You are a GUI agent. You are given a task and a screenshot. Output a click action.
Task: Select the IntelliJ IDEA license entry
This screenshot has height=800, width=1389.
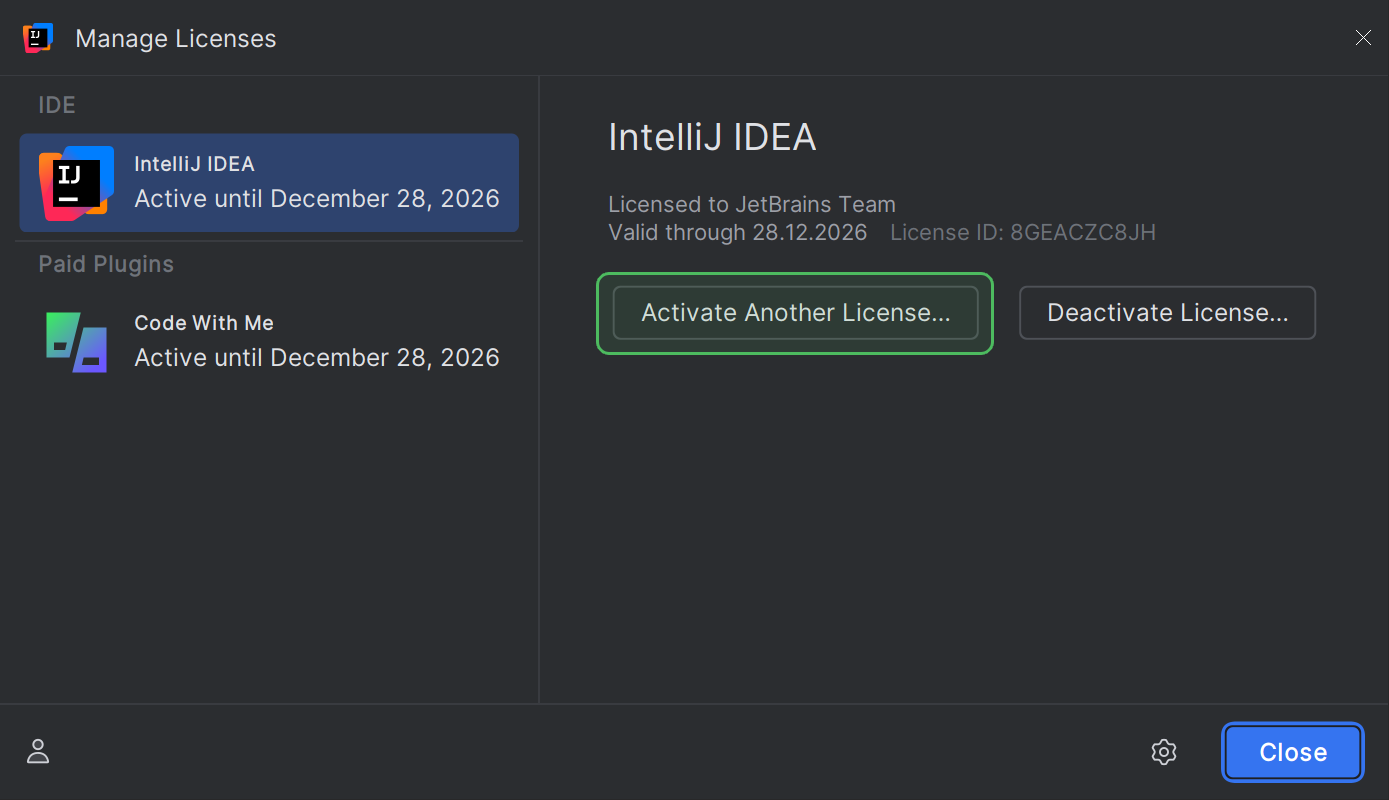click(268, 183)
